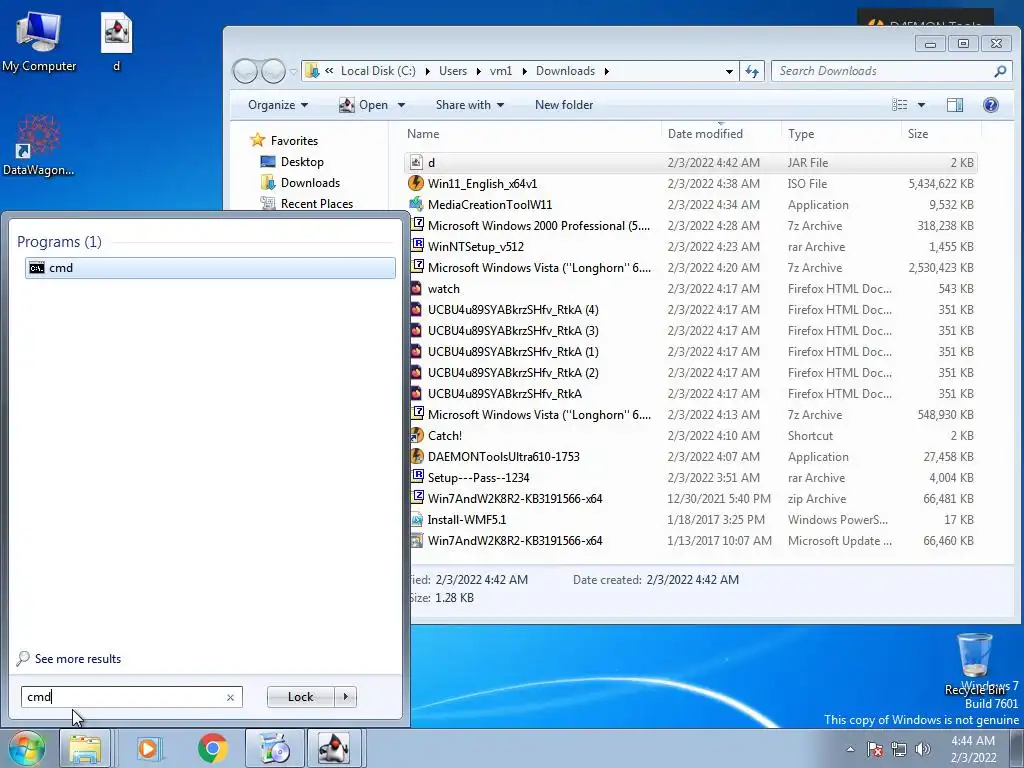
Task: Refresh the Downloads folder view
Action: 752,71
